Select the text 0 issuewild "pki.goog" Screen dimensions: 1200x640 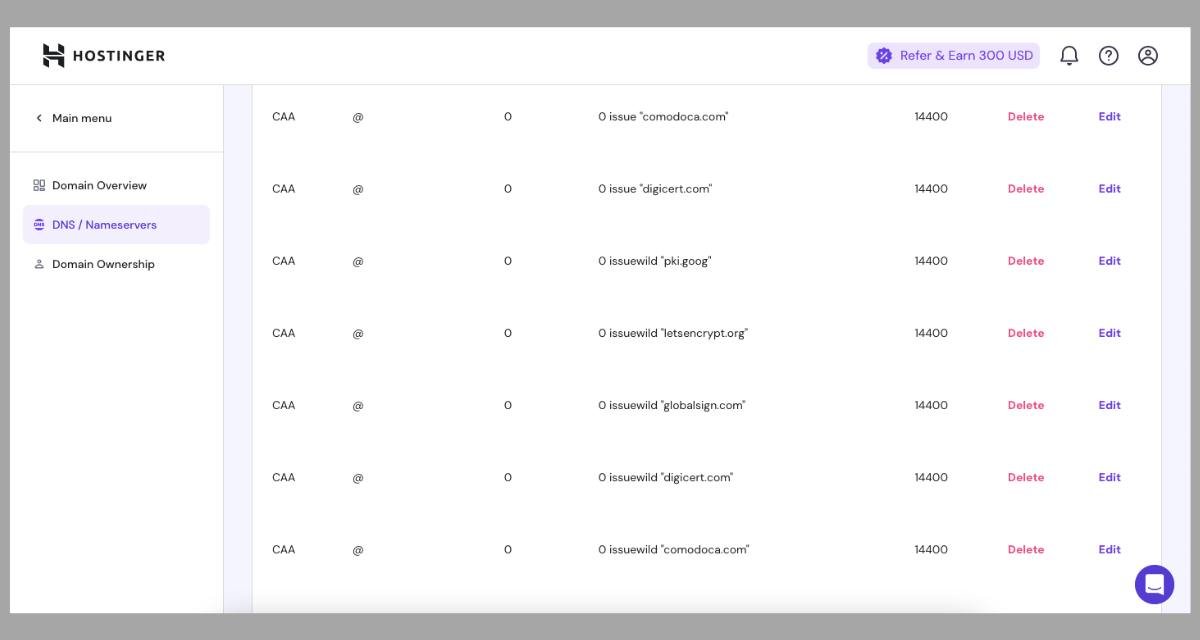click(655, 261)
